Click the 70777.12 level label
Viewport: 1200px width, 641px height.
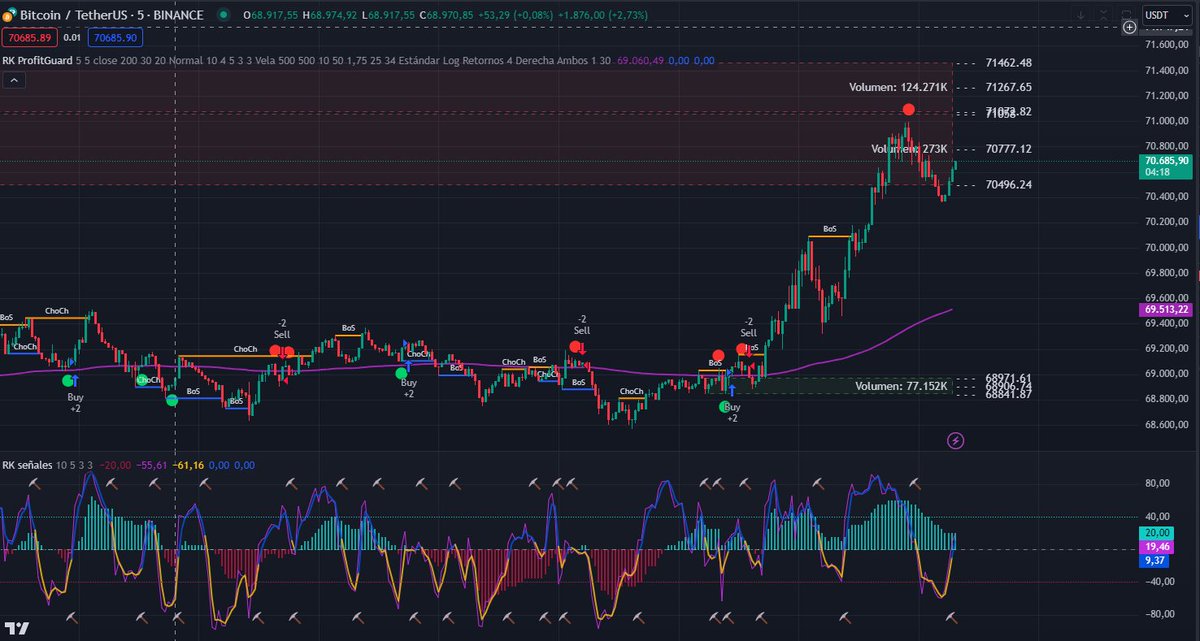coord(1007,148)
